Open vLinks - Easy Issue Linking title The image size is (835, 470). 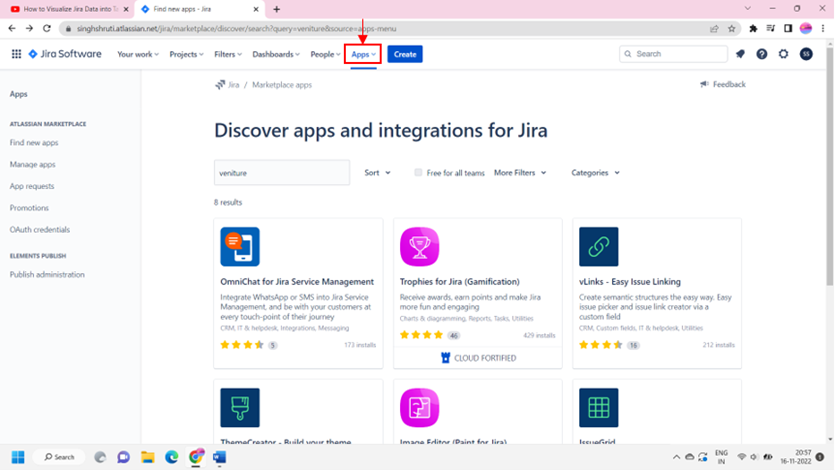pos(630,282)
